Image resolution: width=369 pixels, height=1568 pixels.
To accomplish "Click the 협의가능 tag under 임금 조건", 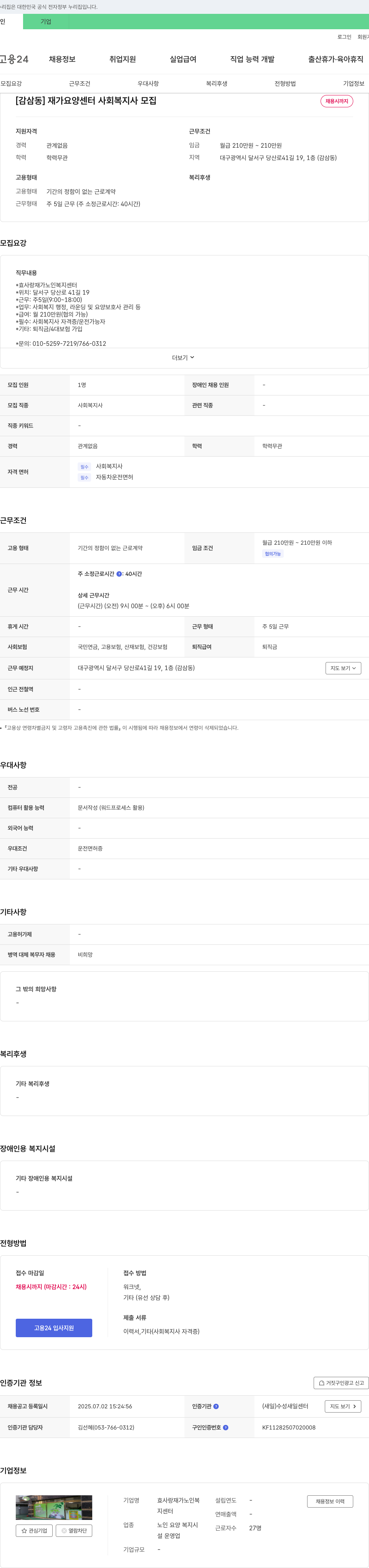I will click(x=273, y=554).
